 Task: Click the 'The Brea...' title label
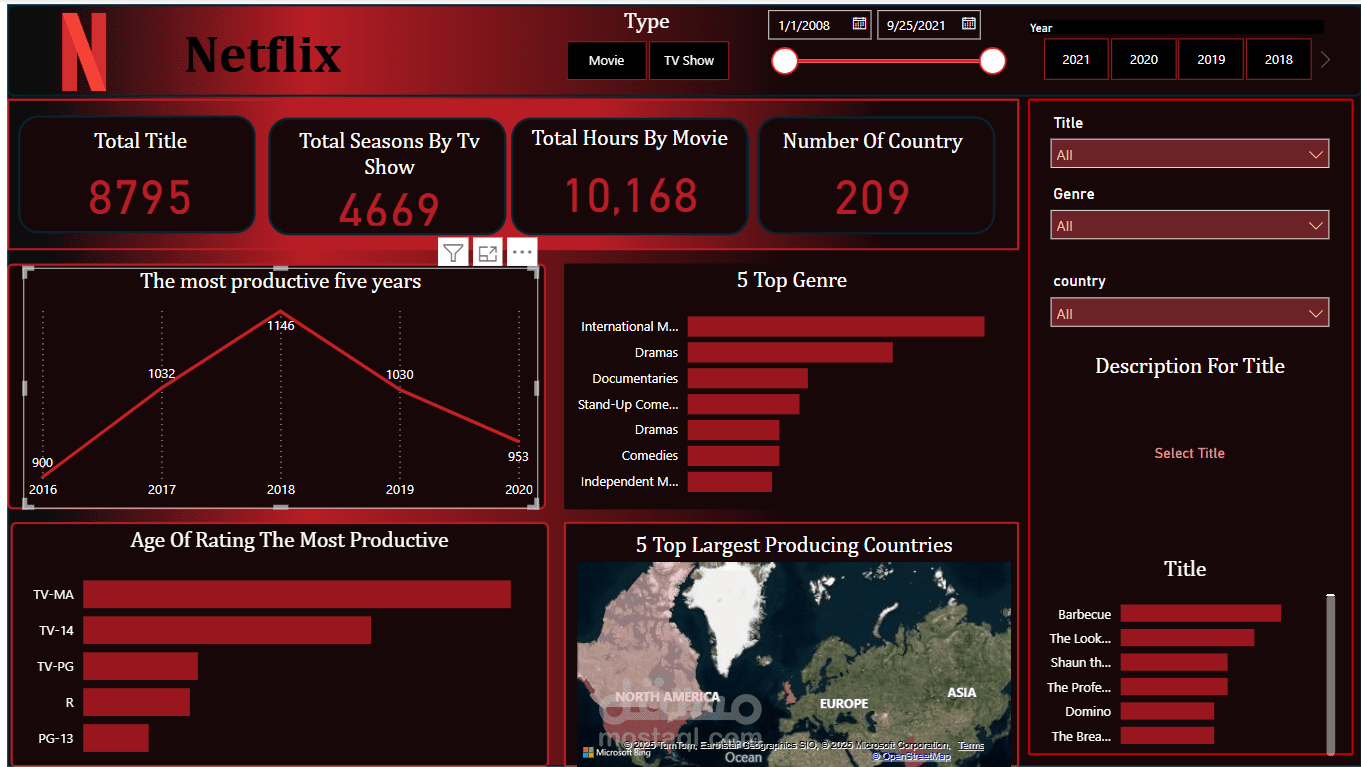(x=1081, y=736)
